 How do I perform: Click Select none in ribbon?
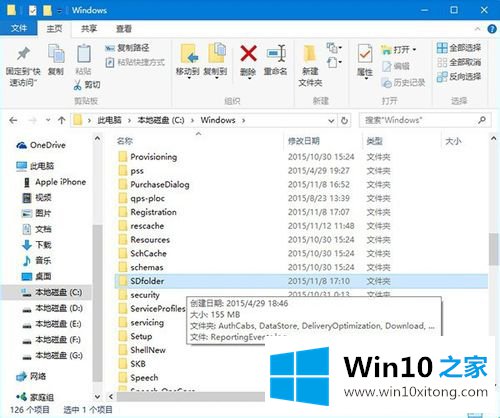click(459, 62)
